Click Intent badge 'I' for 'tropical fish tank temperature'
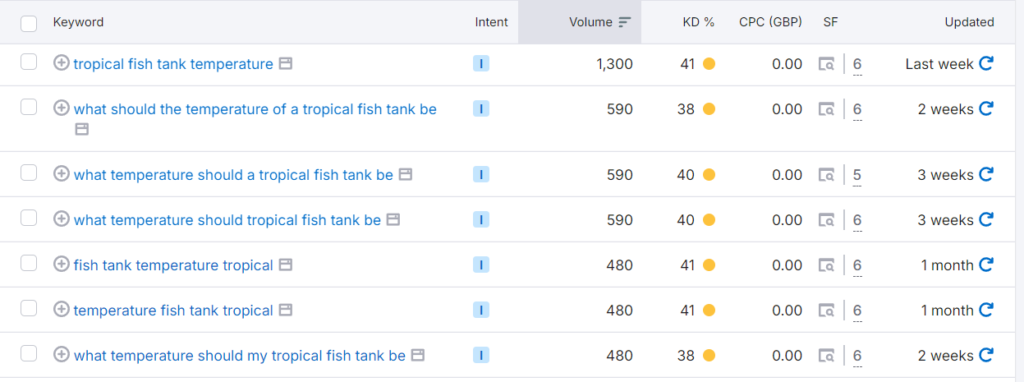 click(481, 64)
